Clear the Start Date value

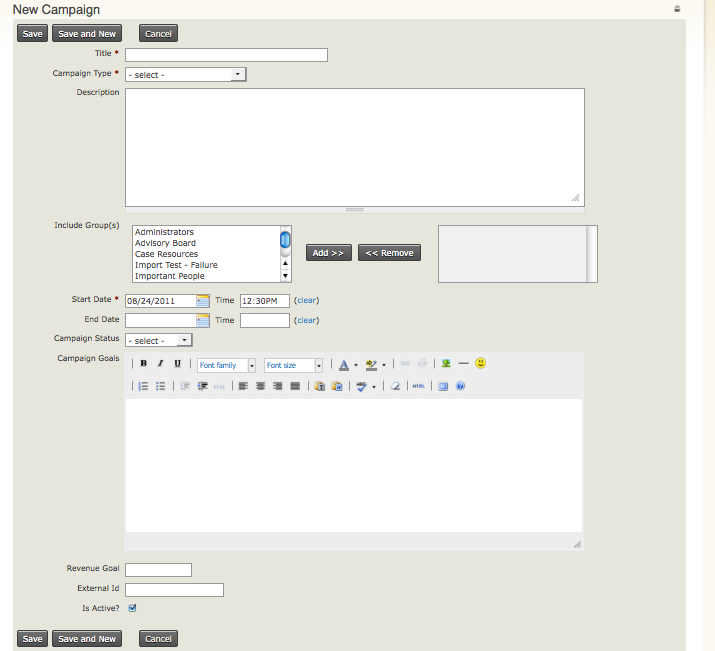306,300
